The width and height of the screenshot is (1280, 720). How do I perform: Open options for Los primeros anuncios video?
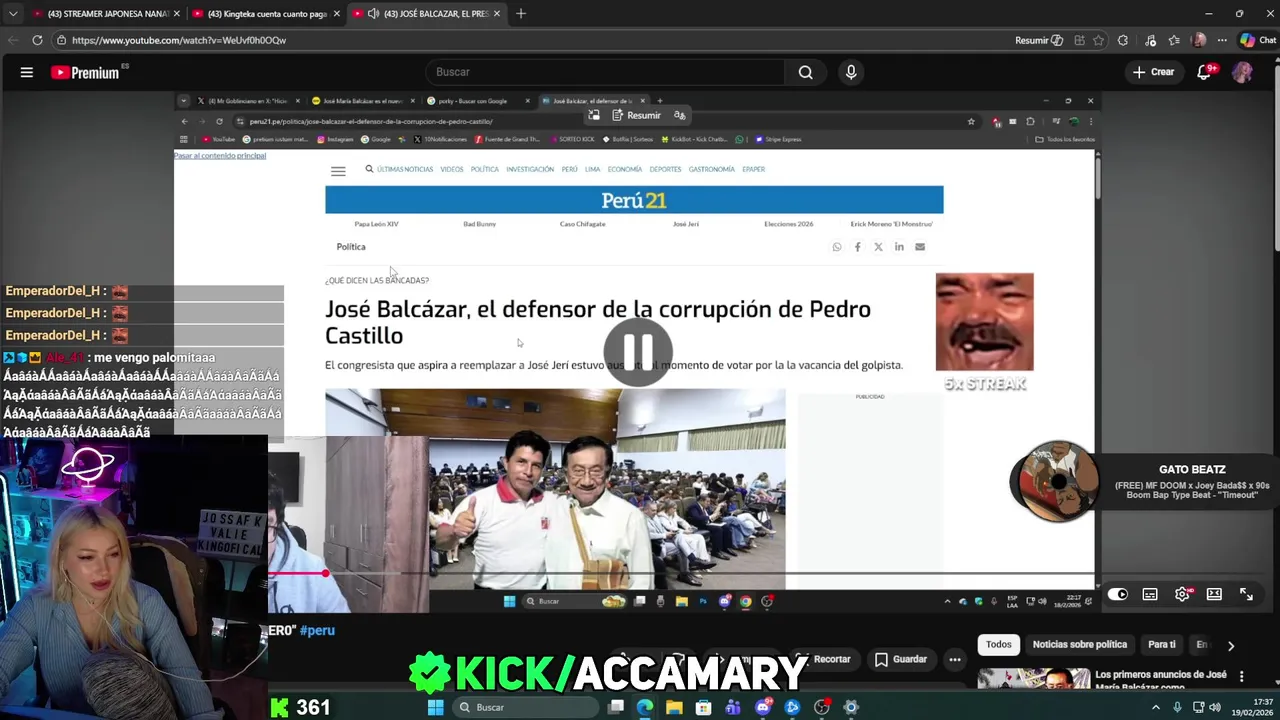[x=1242, y=676]
